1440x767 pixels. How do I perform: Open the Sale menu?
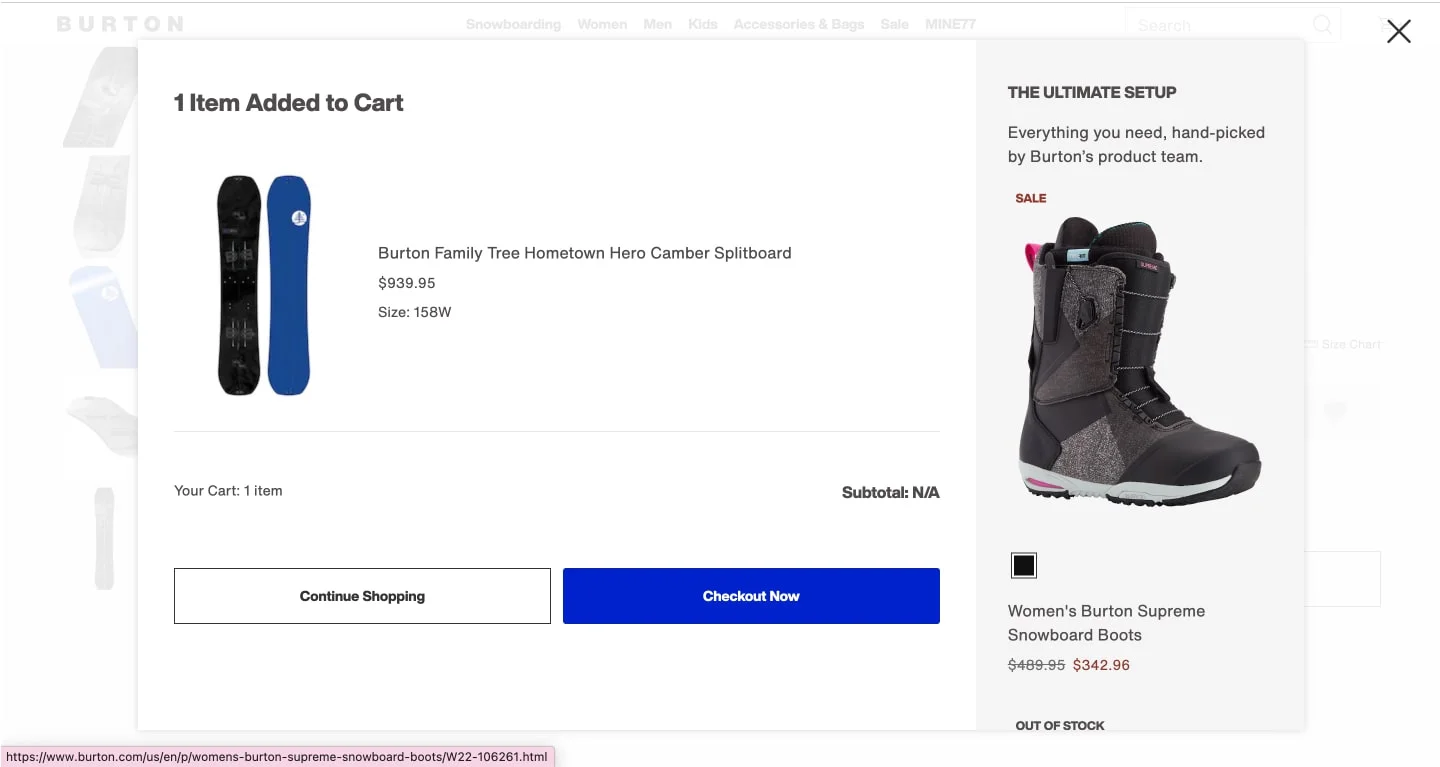(x=894, y=24)
